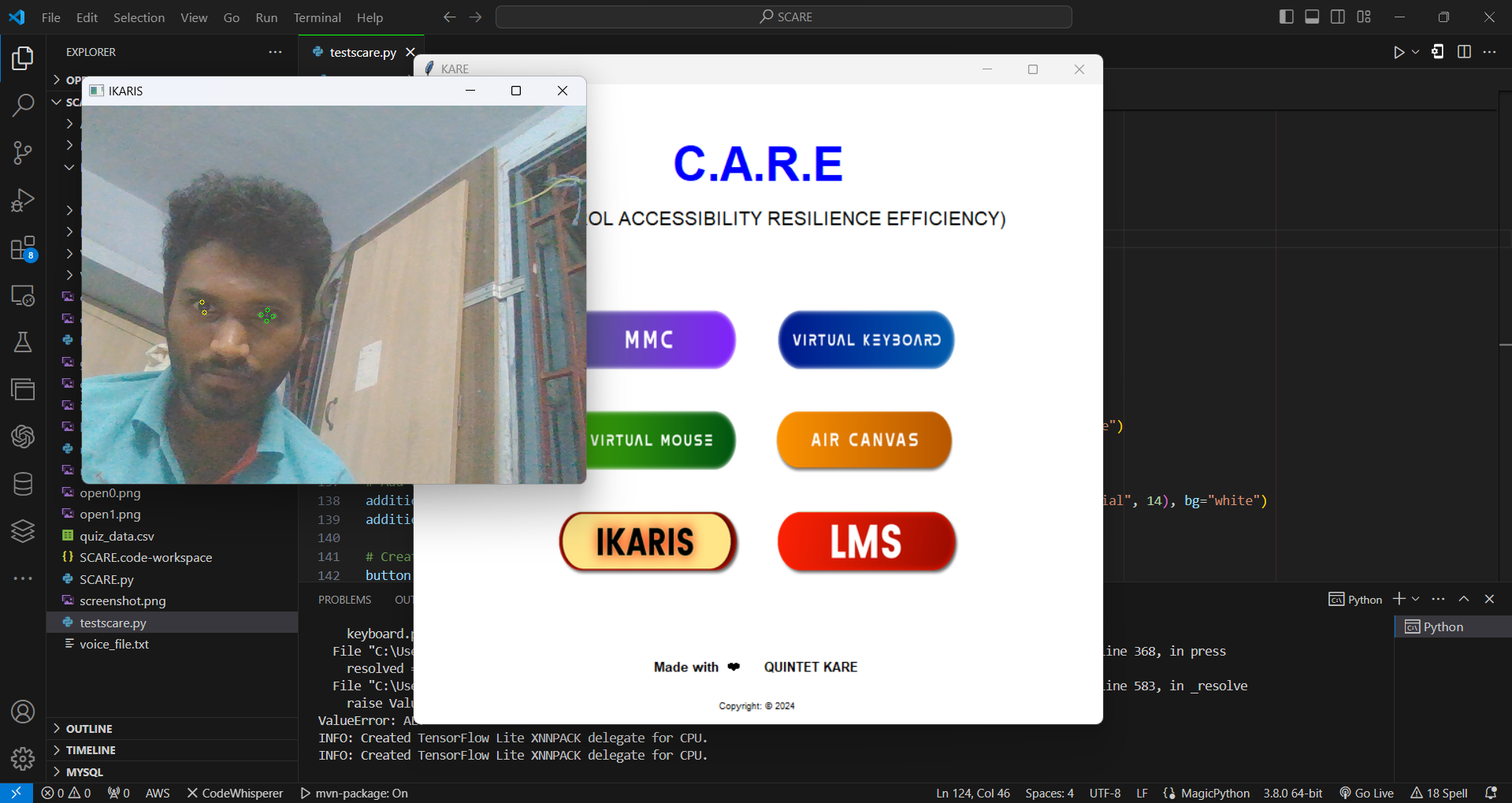Toggle the secondary side bar
Viewport: 1512px width, 803px height.
(1337, 16)
